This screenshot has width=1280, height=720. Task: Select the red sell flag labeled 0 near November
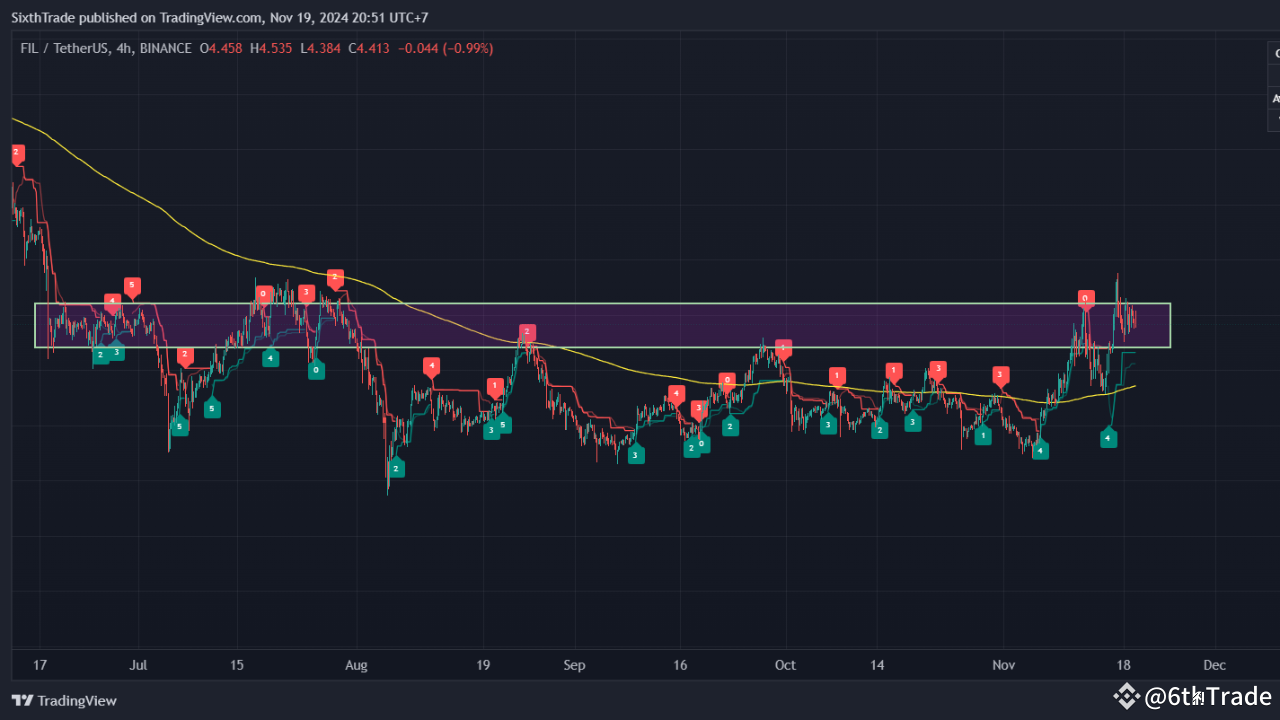coord(1086,298)
